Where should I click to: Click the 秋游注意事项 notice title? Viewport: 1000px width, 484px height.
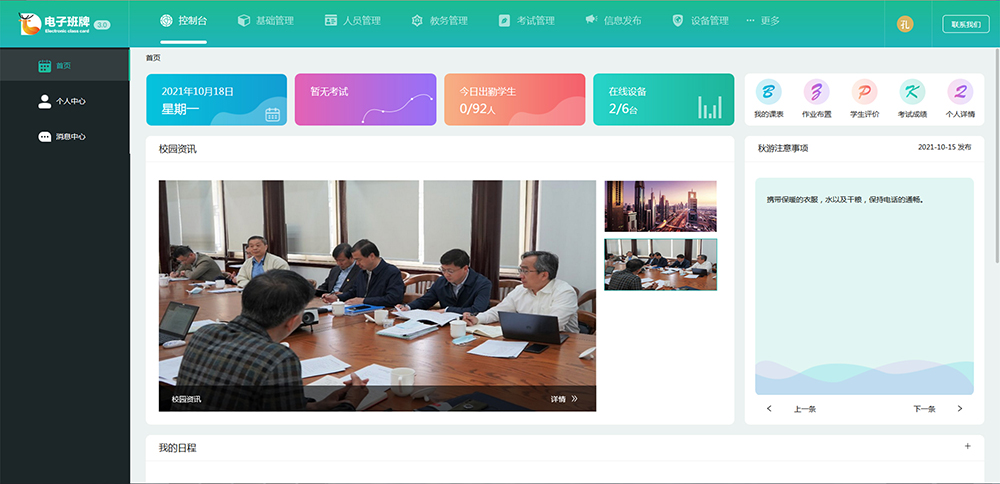[x=783, y=148]
